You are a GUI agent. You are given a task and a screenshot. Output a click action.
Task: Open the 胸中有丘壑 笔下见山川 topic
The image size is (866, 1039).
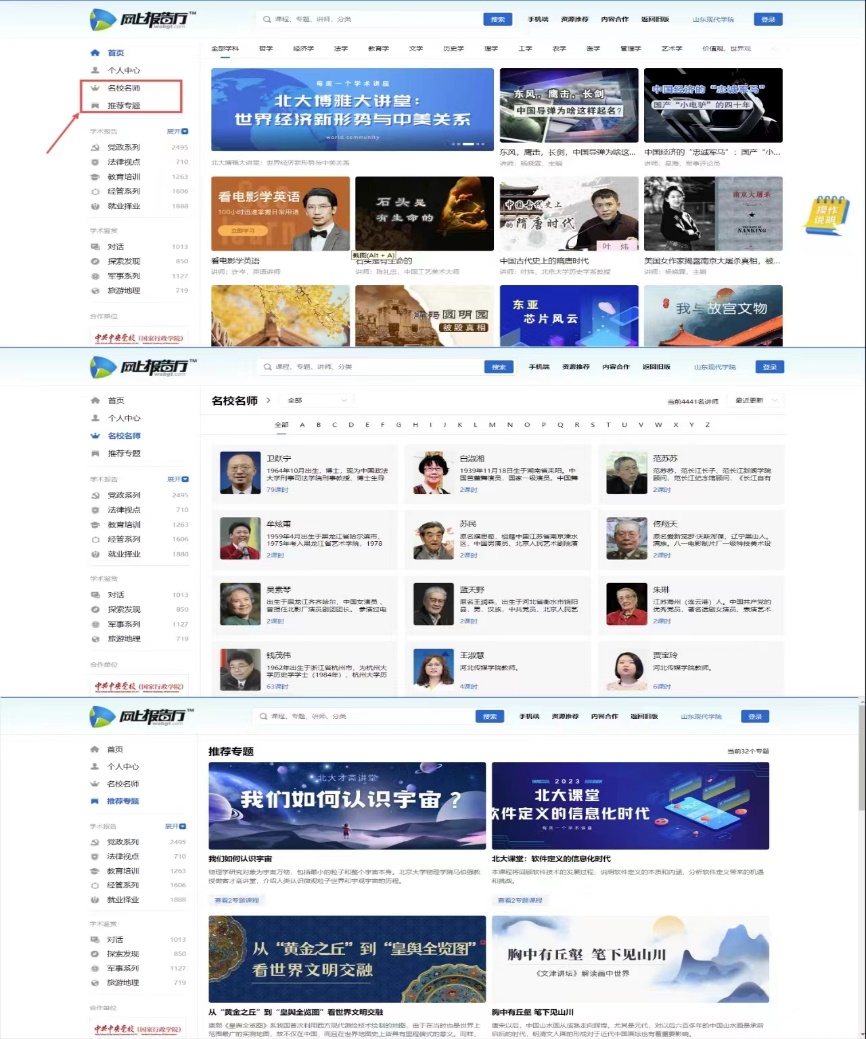click(x=630, y=959)
